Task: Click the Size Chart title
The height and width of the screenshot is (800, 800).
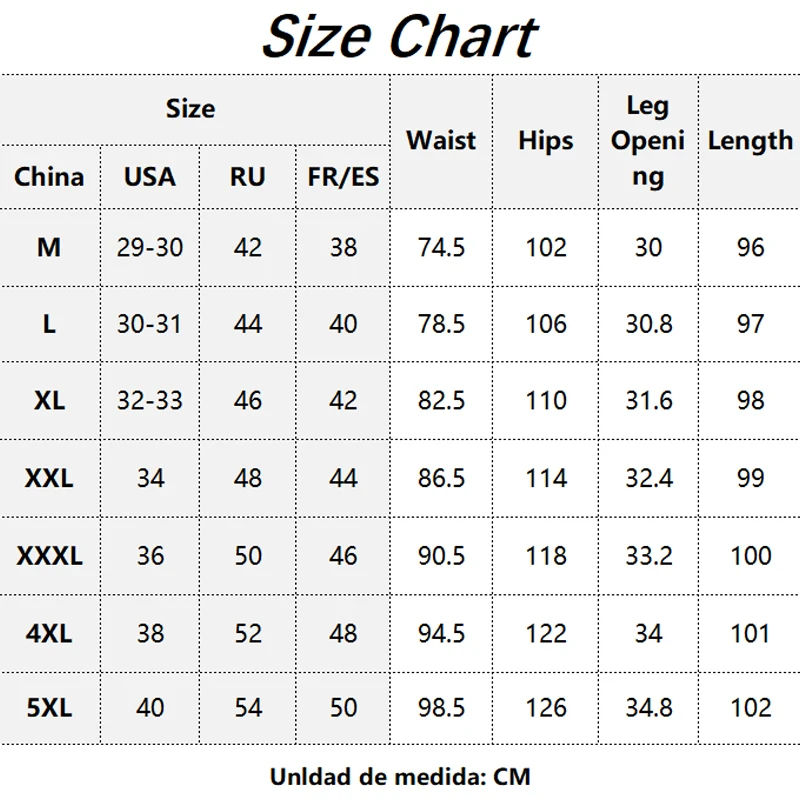Action: 400,37
